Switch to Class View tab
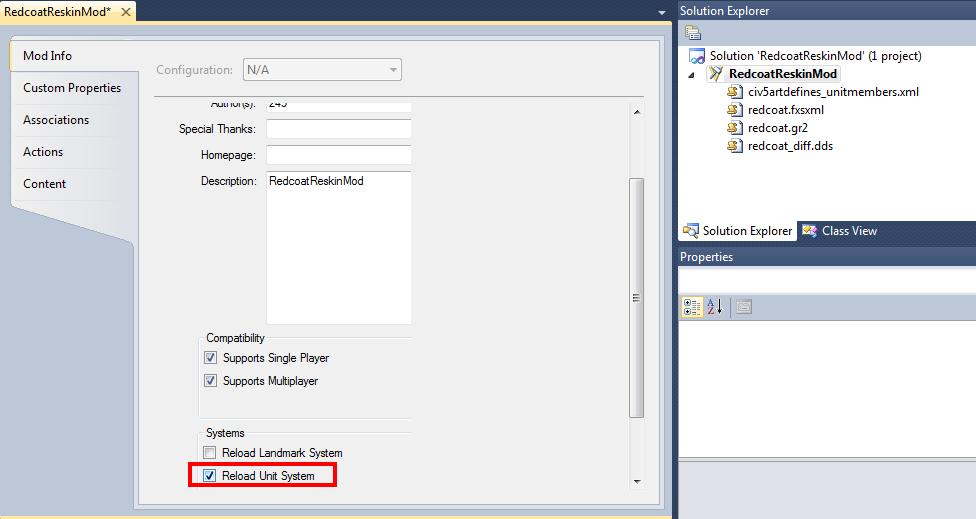 [840, 231]
